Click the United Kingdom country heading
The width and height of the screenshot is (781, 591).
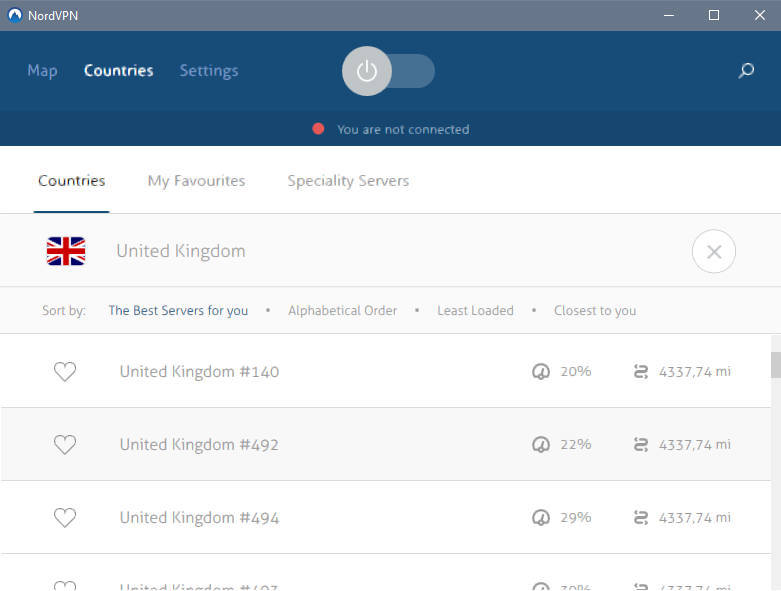point(181,251)
